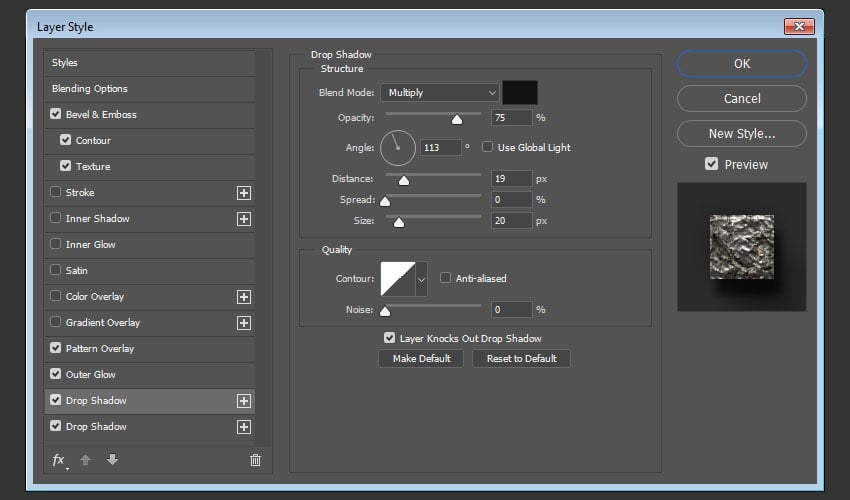Enable the Use Global Light checkbox
This screenshot has width=850, height=500.
pos(488,147)
